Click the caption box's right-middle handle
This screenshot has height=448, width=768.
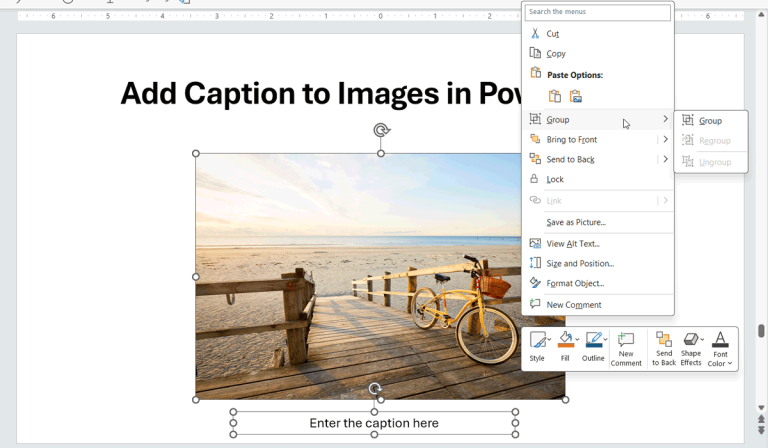(515, 423)
